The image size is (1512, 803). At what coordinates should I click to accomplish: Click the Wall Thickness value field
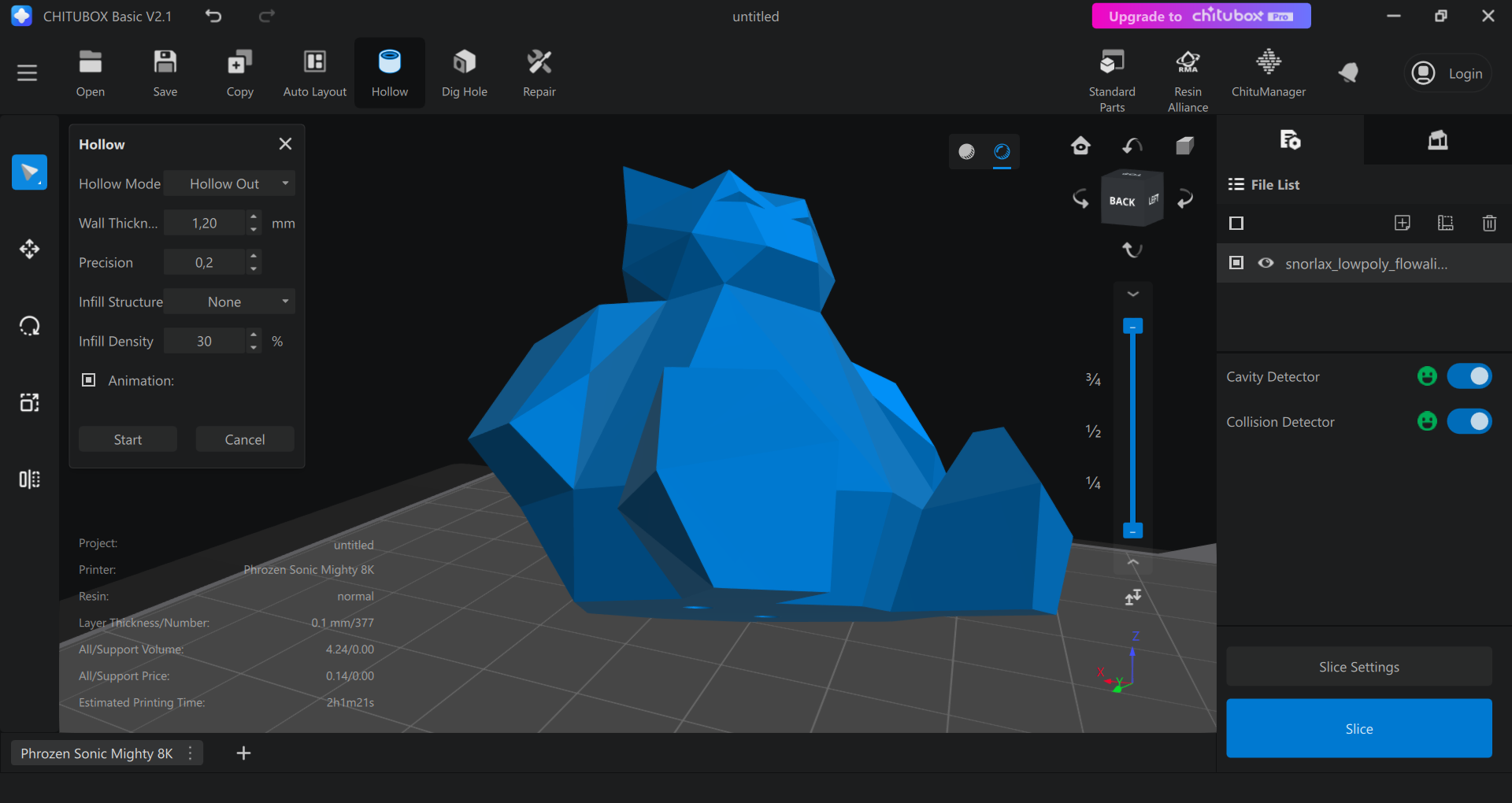204,223
